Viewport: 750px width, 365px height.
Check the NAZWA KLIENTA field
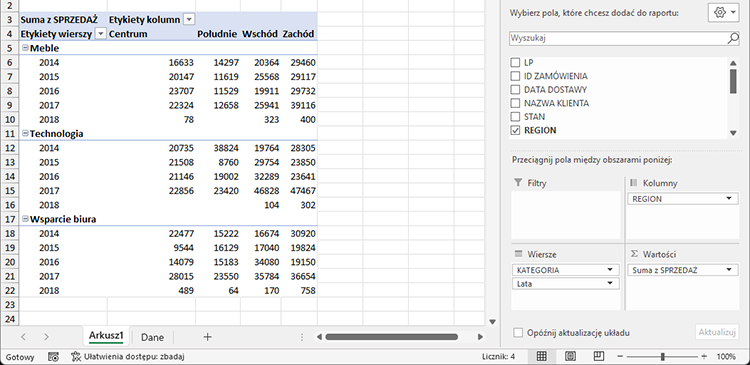pyautogui.click(x=515, y=103)
